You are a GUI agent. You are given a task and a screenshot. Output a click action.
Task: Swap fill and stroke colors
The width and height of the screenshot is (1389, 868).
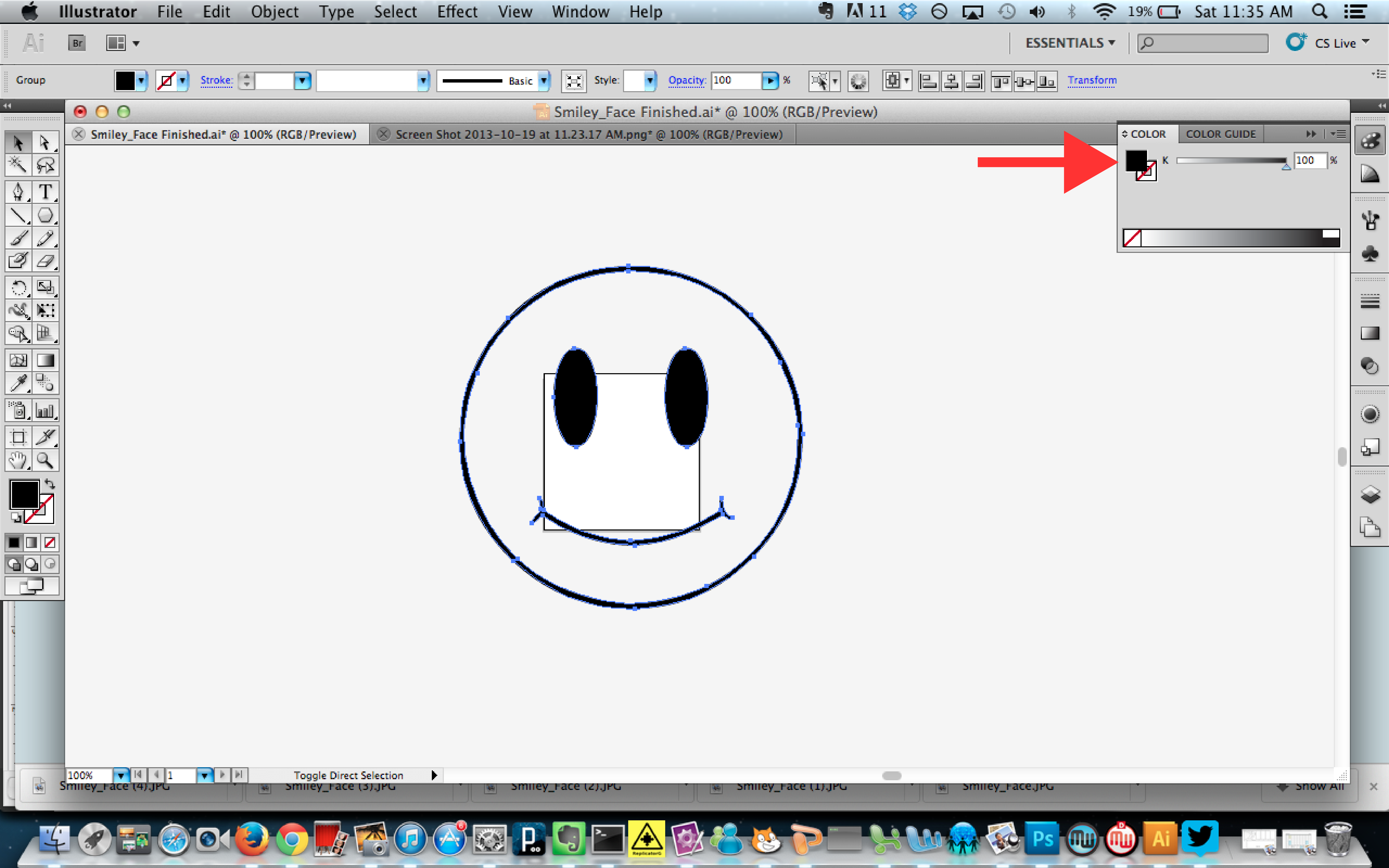click(50, 483)
